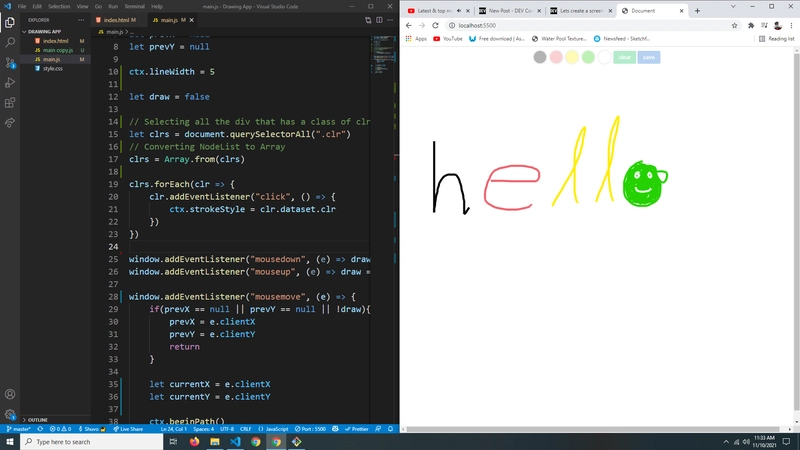Open the Selection menu
Viewport: 800px width, 450px height.
click(59, 7)
